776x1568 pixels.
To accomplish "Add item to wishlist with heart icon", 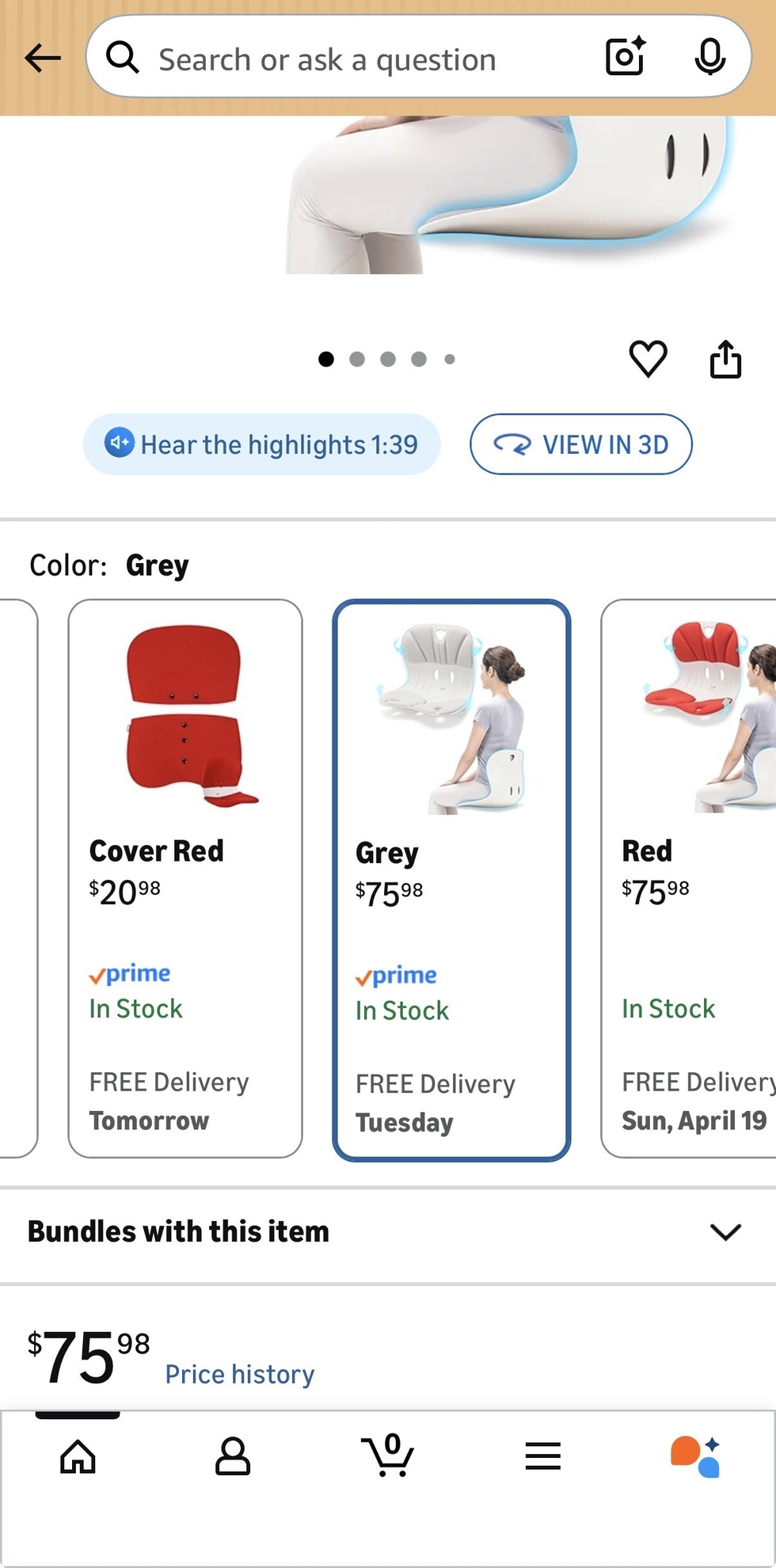I will (648, 359).
